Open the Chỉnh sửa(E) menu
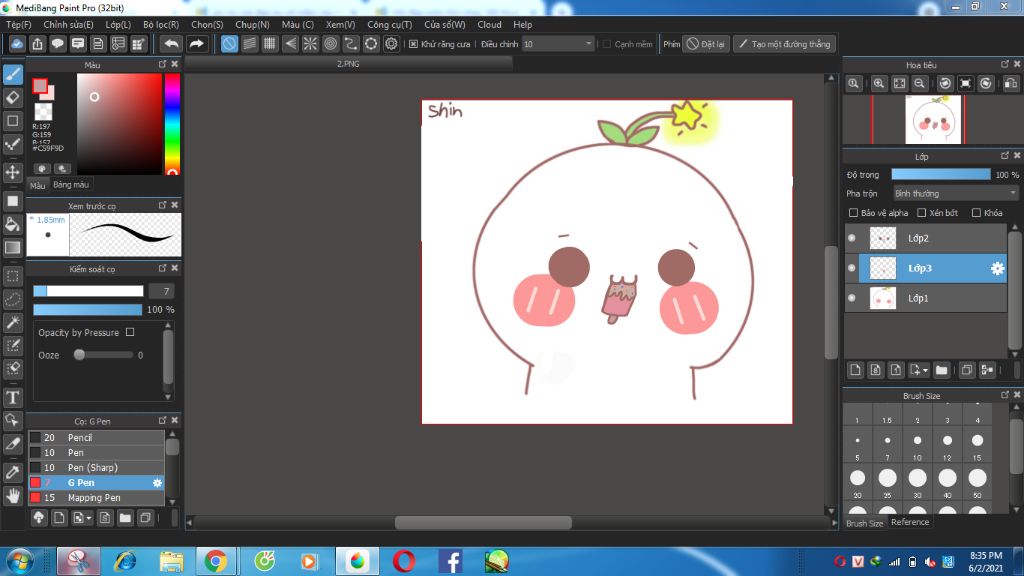 point(69,25)
